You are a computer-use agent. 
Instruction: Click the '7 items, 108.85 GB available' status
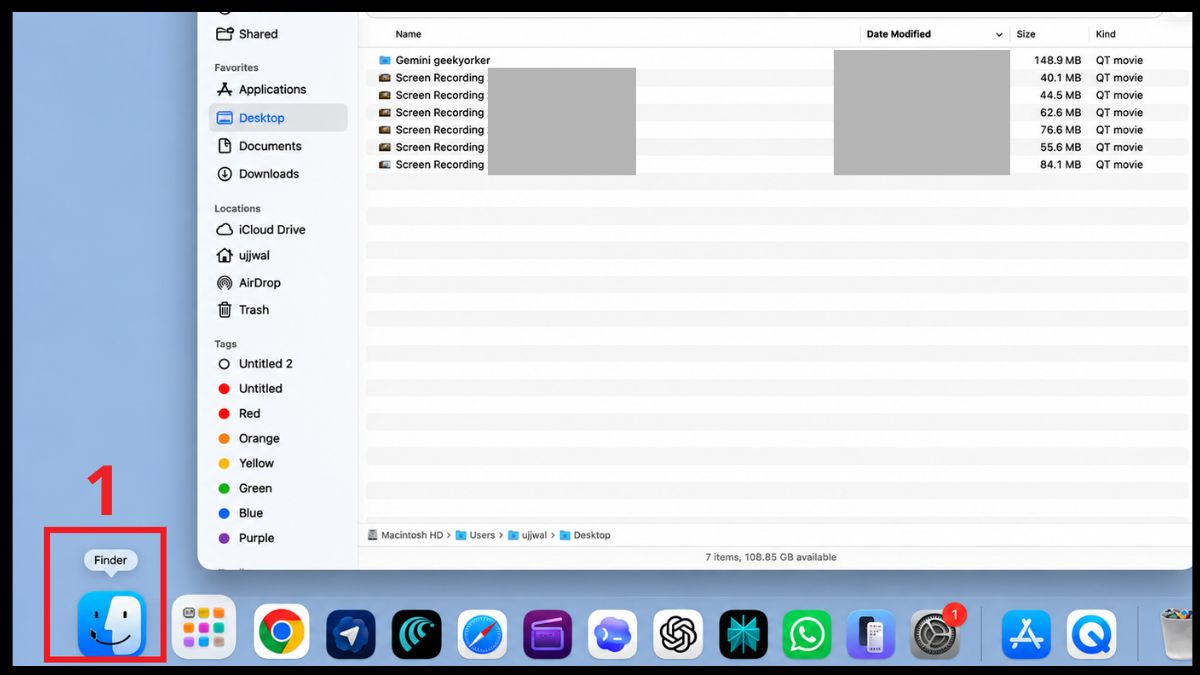pyautogui.click(x=769, y=557)
